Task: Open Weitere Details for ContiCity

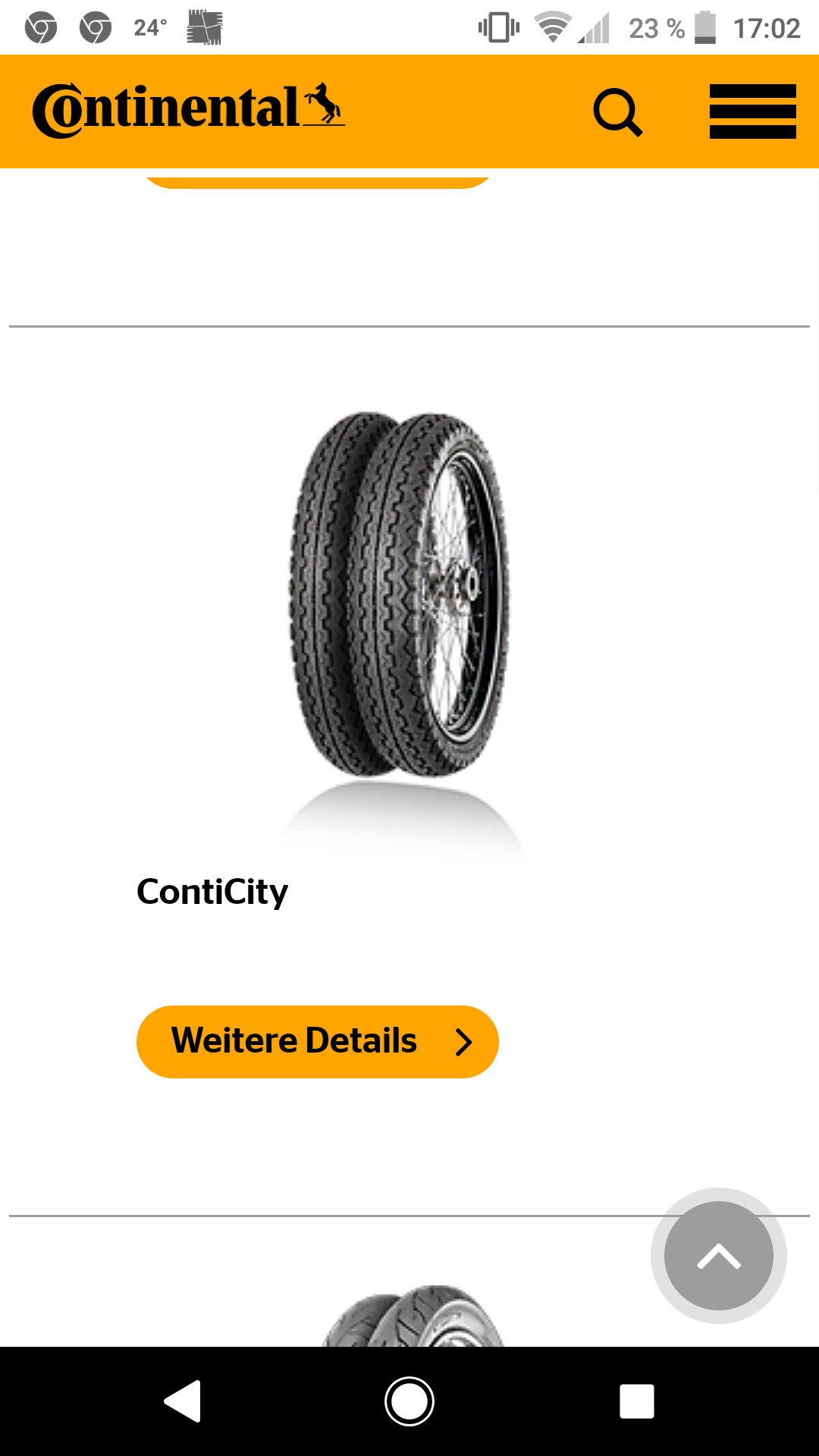Action: 317,1041
